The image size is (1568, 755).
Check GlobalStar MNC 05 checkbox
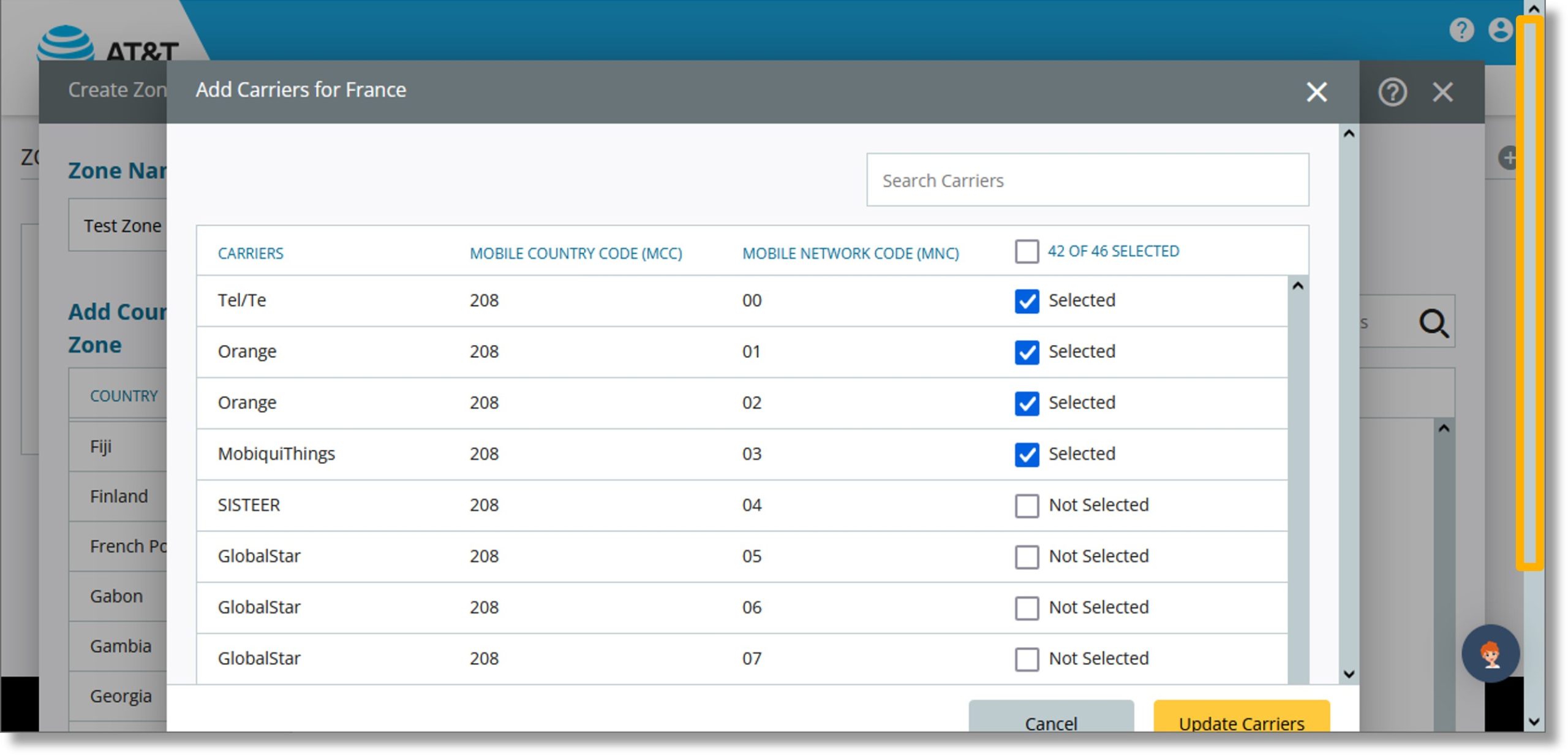1027,557
